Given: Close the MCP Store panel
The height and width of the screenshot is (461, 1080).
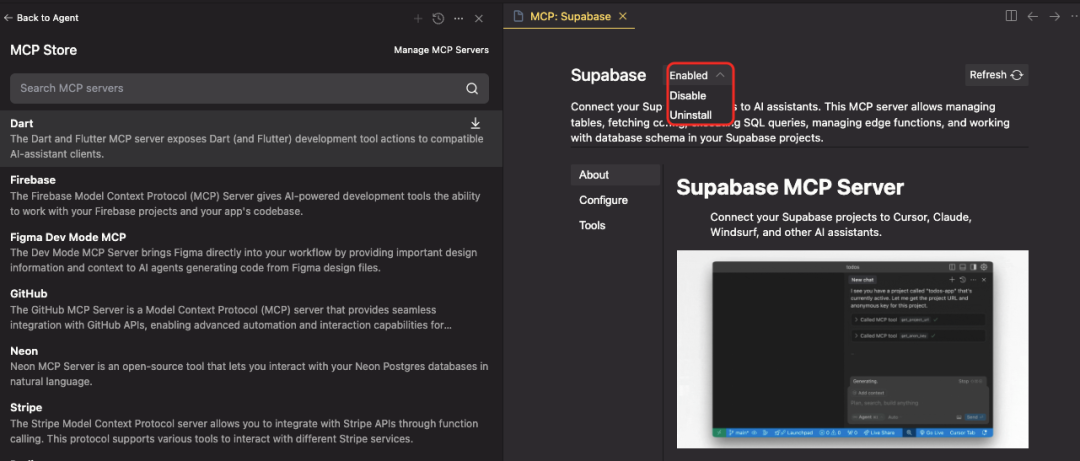Looking at the screenshot, I should pos(479,19).
